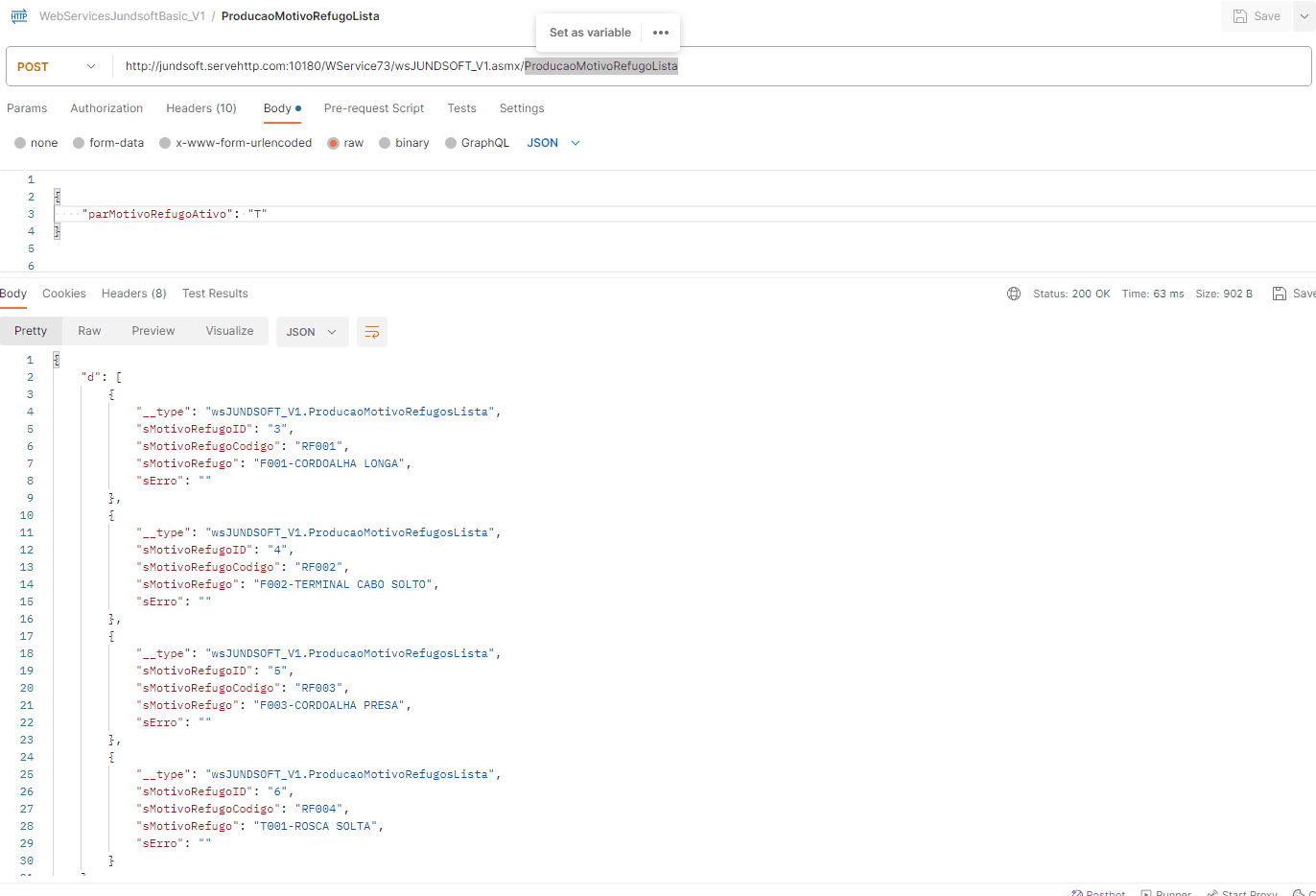The image size is (1316, 896).
Task: Click the Set as variable button
Action: [x=590, y=33]
